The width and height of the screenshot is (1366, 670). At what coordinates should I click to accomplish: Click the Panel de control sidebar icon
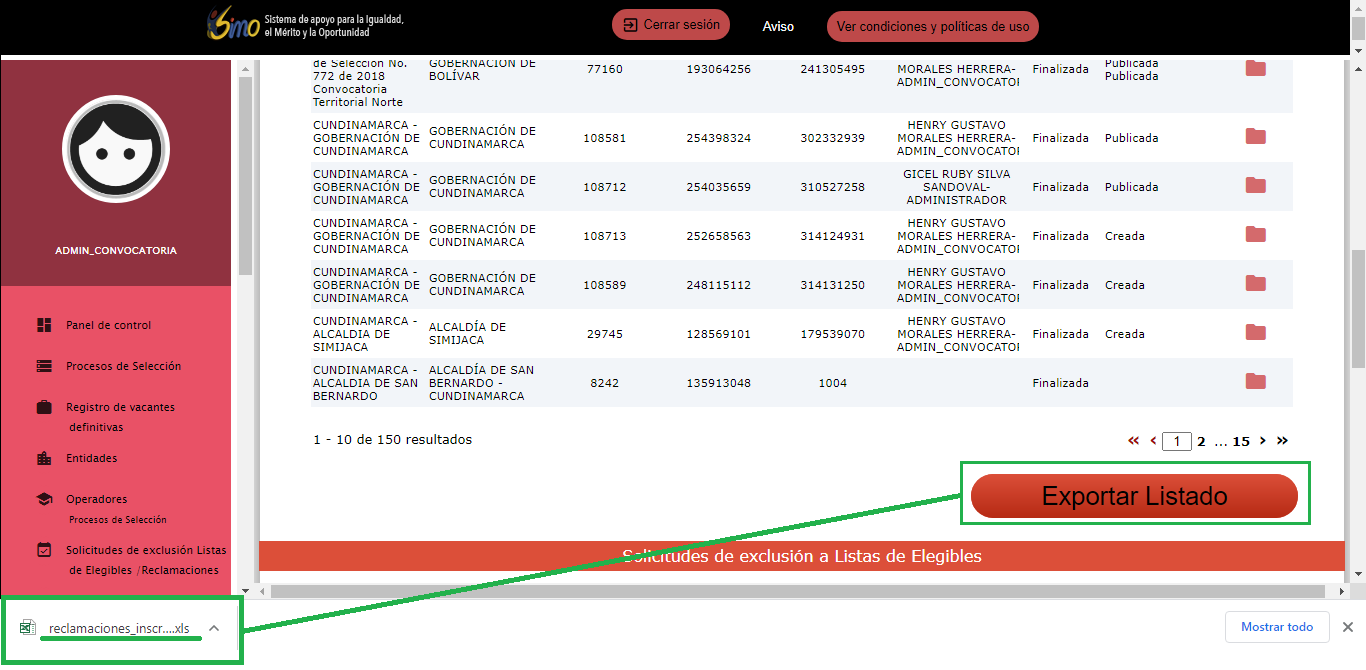(44, 325)
